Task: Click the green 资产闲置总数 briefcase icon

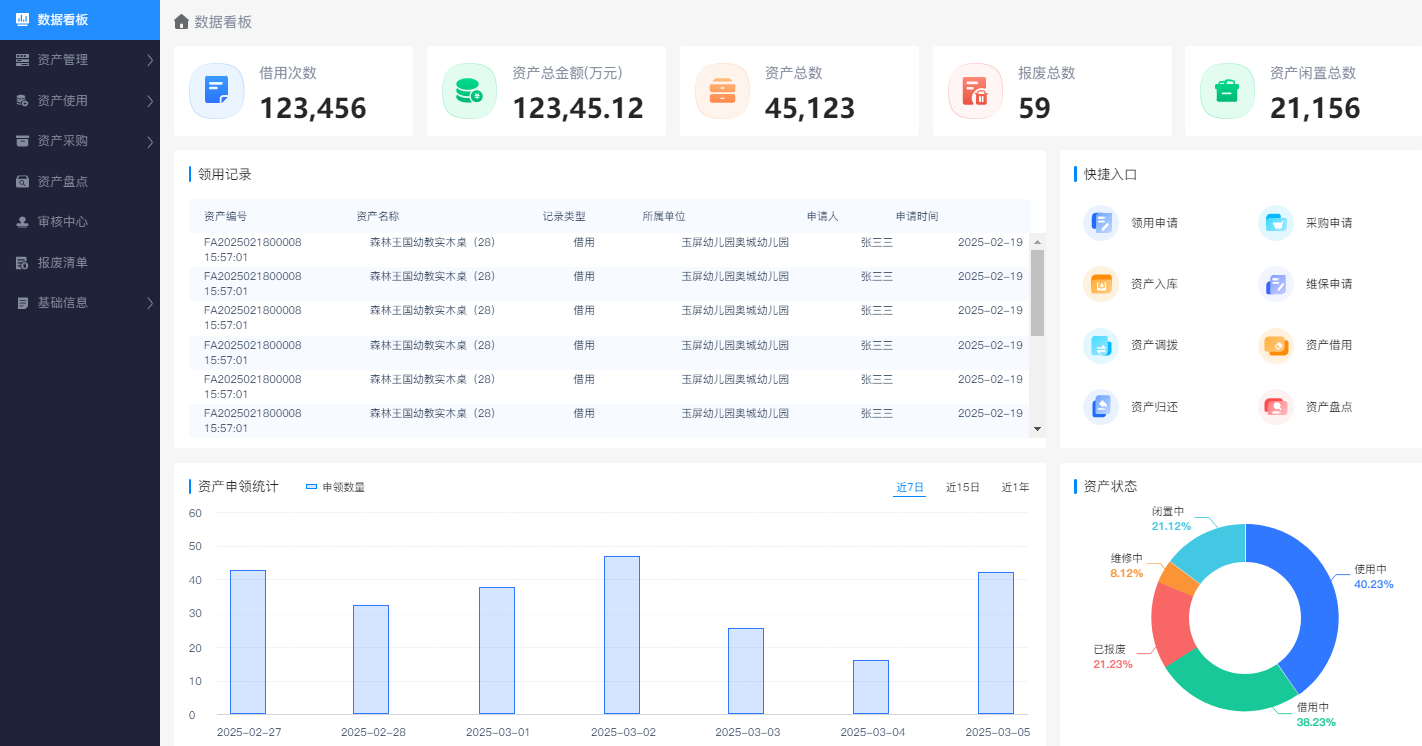Action: point(1227,91)
